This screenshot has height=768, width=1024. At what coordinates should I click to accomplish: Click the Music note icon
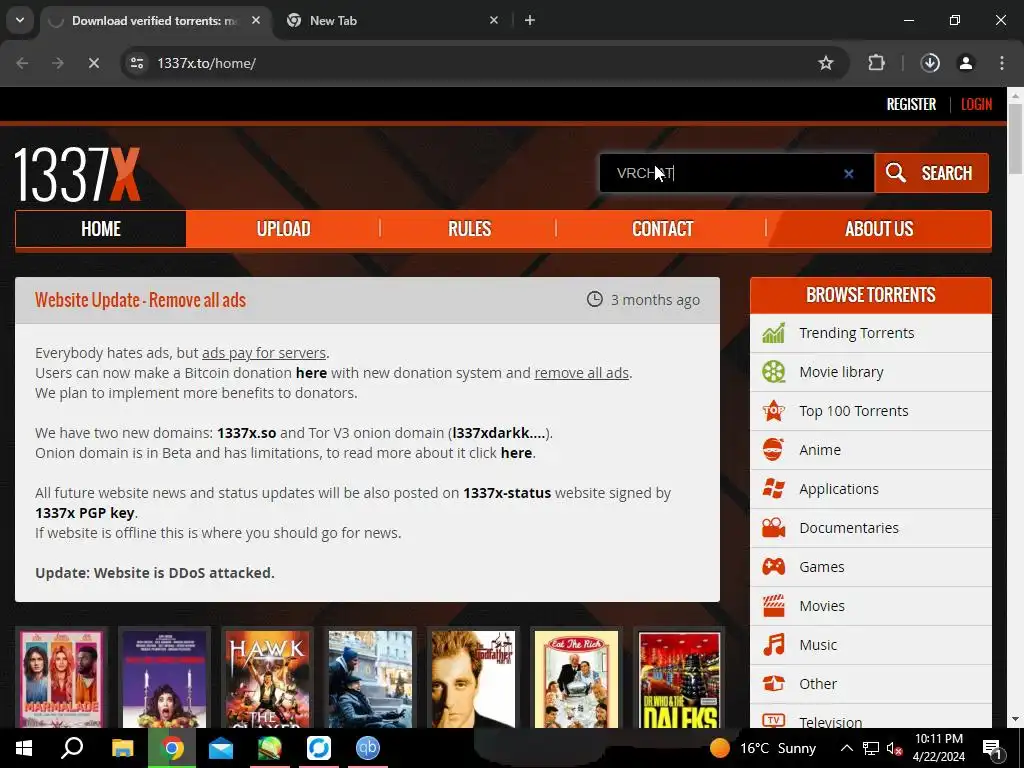(773, 645)
